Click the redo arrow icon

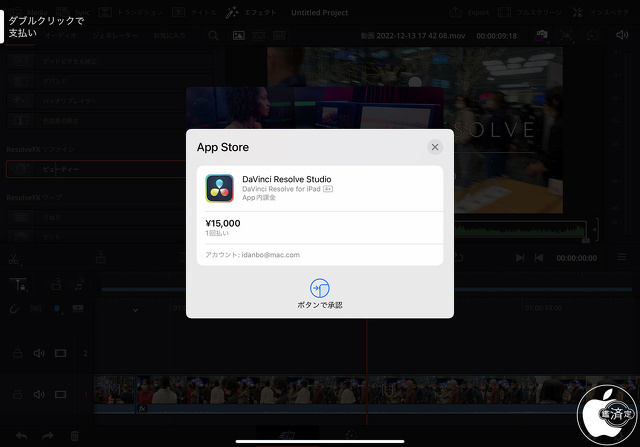(48, 436)
